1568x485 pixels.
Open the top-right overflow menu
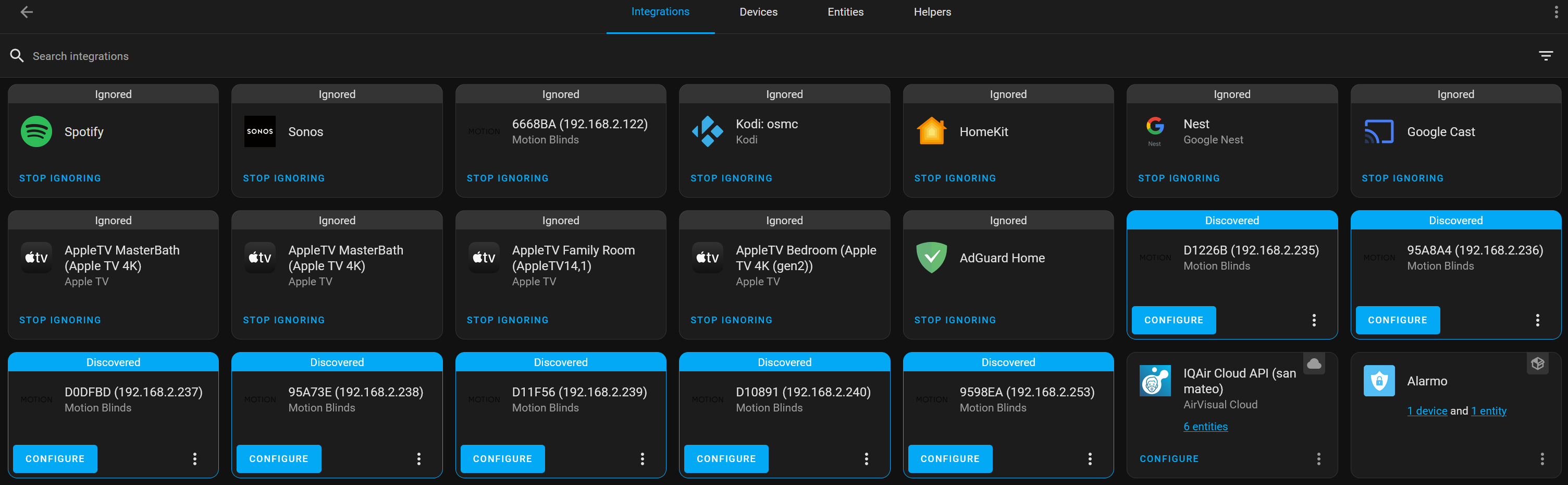pyautogui.click(x=1556, y=12)
